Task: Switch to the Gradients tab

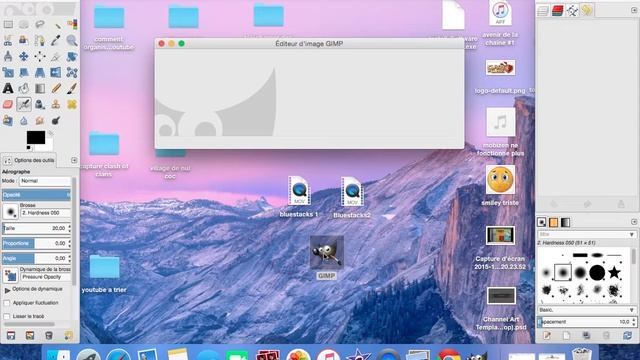Action: click(565, 222)
